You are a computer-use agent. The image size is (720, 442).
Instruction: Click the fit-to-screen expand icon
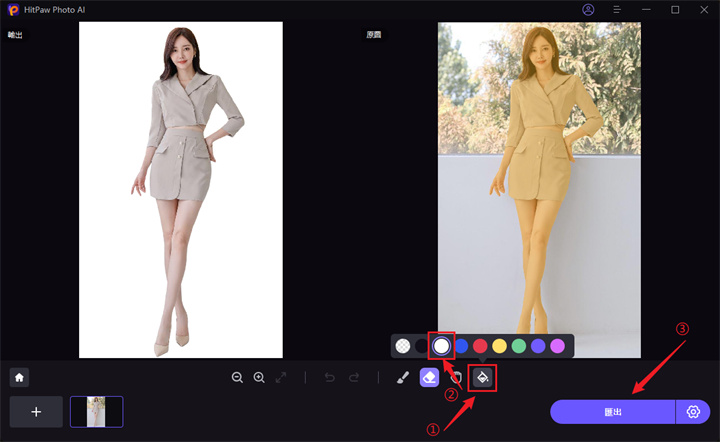tap(281, 378)
